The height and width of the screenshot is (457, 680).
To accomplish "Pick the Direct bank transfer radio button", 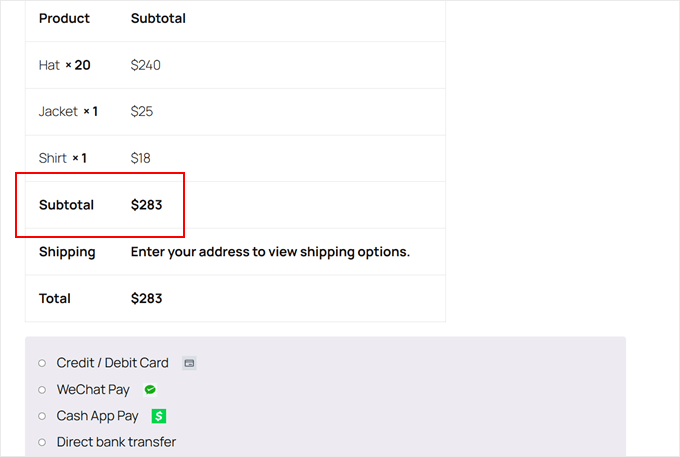I will (42, 442).
